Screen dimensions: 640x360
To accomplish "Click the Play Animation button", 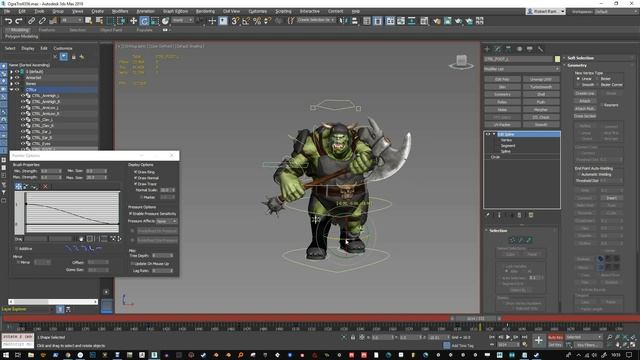I will pyautogui.click(x=508, y=337).
